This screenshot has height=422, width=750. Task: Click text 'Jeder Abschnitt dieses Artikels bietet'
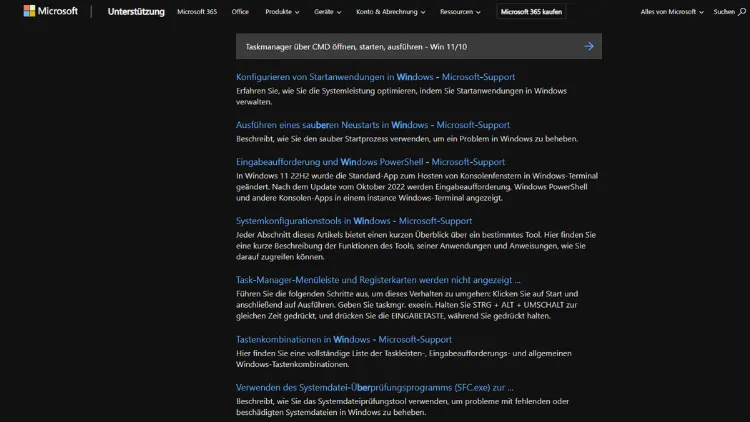416,246
